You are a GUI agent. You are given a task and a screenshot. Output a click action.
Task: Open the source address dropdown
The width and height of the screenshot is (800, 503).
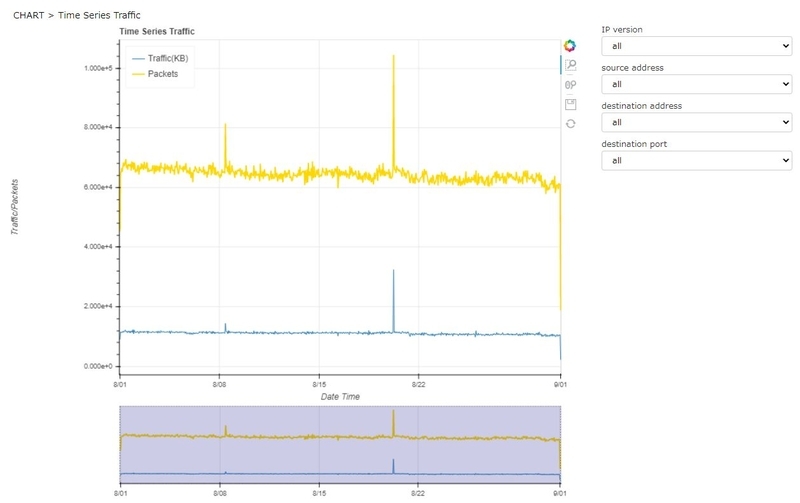(696, 84)
